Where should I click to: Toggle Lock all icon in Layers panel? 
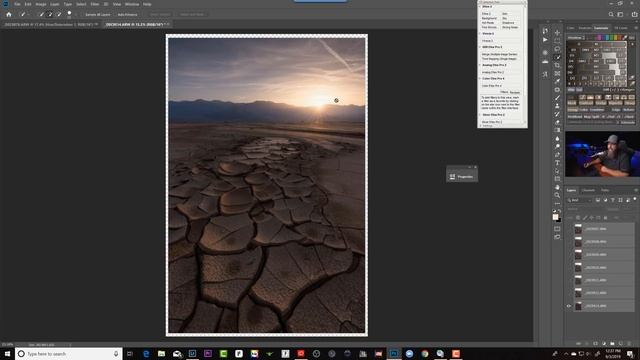[x=605, y=218]
